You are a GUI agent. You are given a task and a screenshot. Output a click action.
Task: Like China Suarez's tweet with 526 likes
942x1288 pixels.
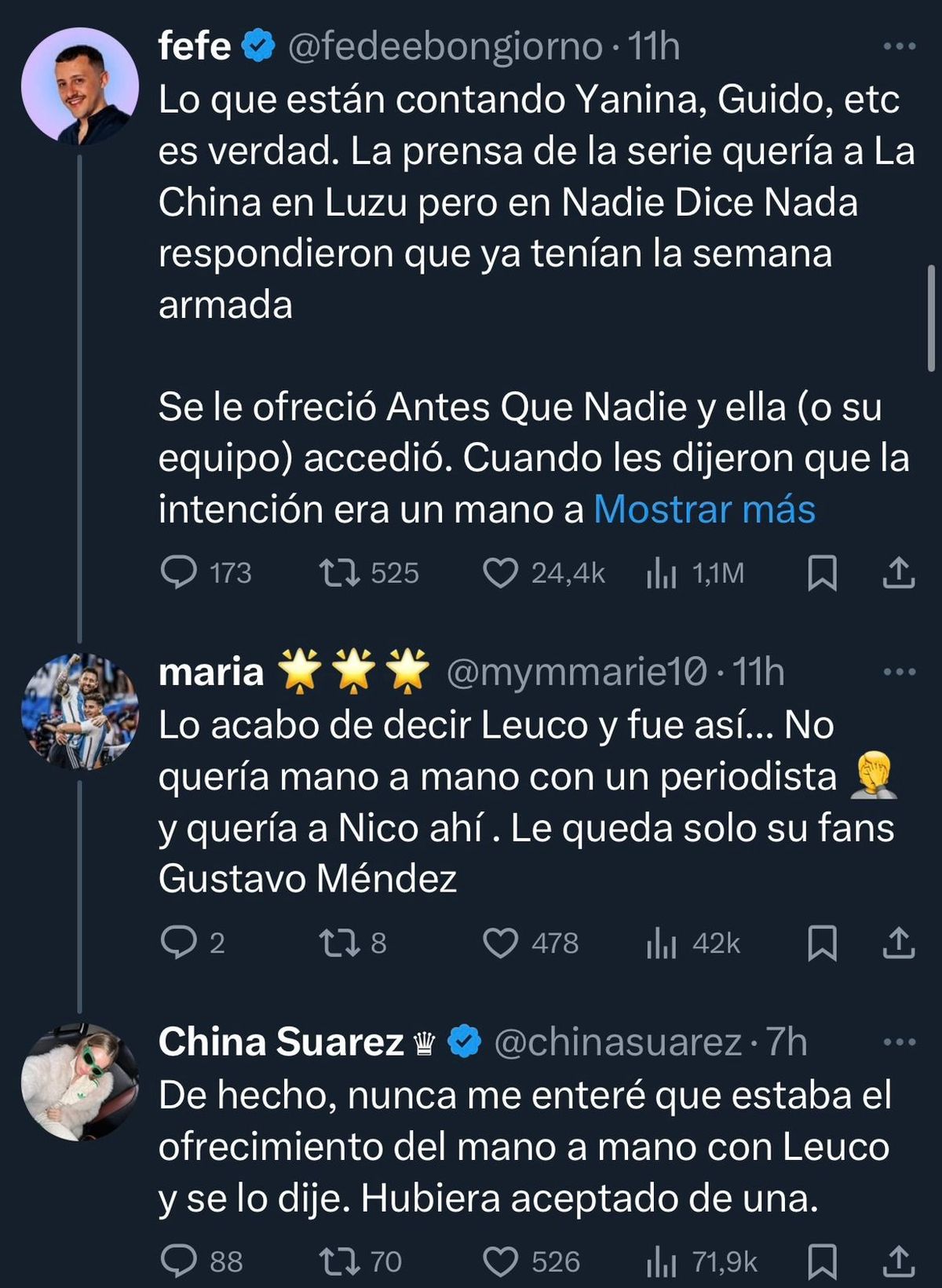[500, 1261]
